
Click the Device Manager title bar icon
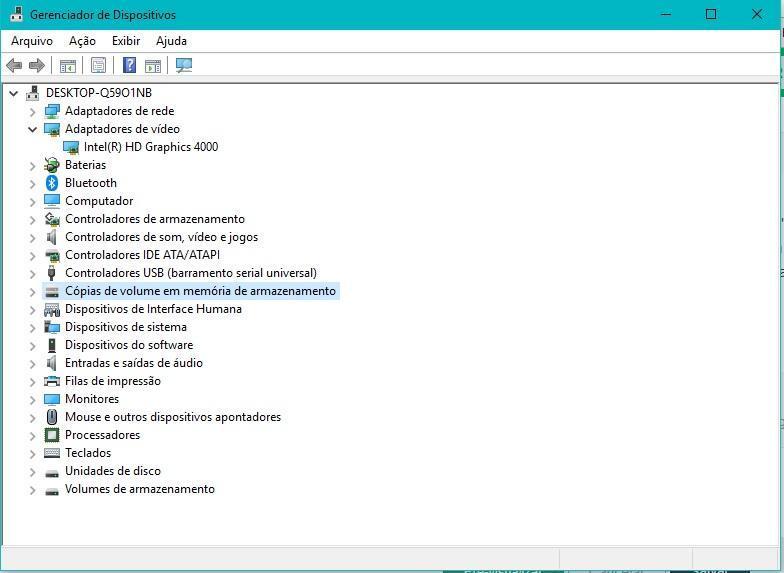(16, 14)
